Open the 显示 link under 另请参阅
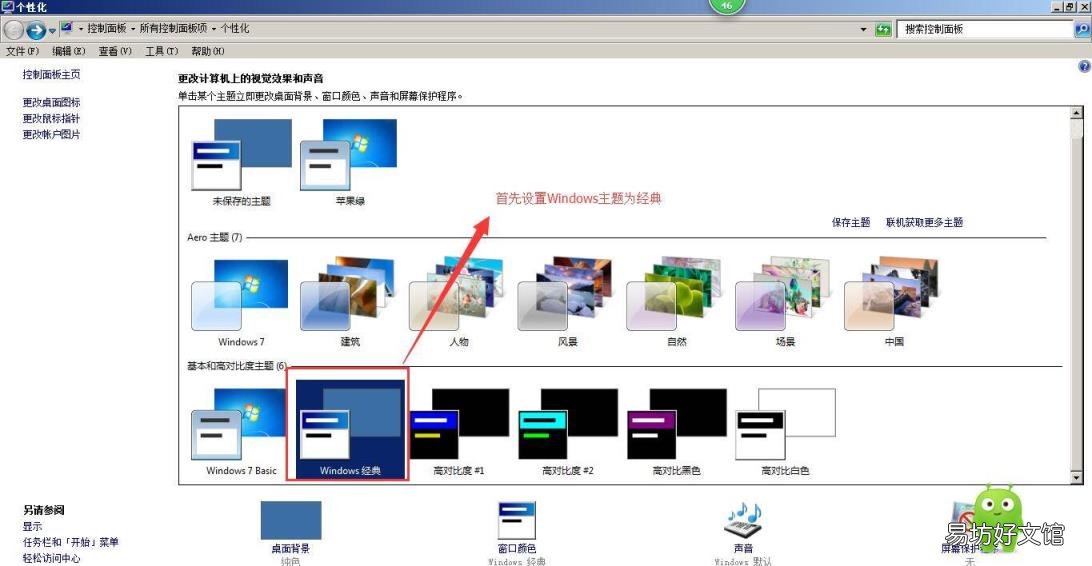 (32, 526)
